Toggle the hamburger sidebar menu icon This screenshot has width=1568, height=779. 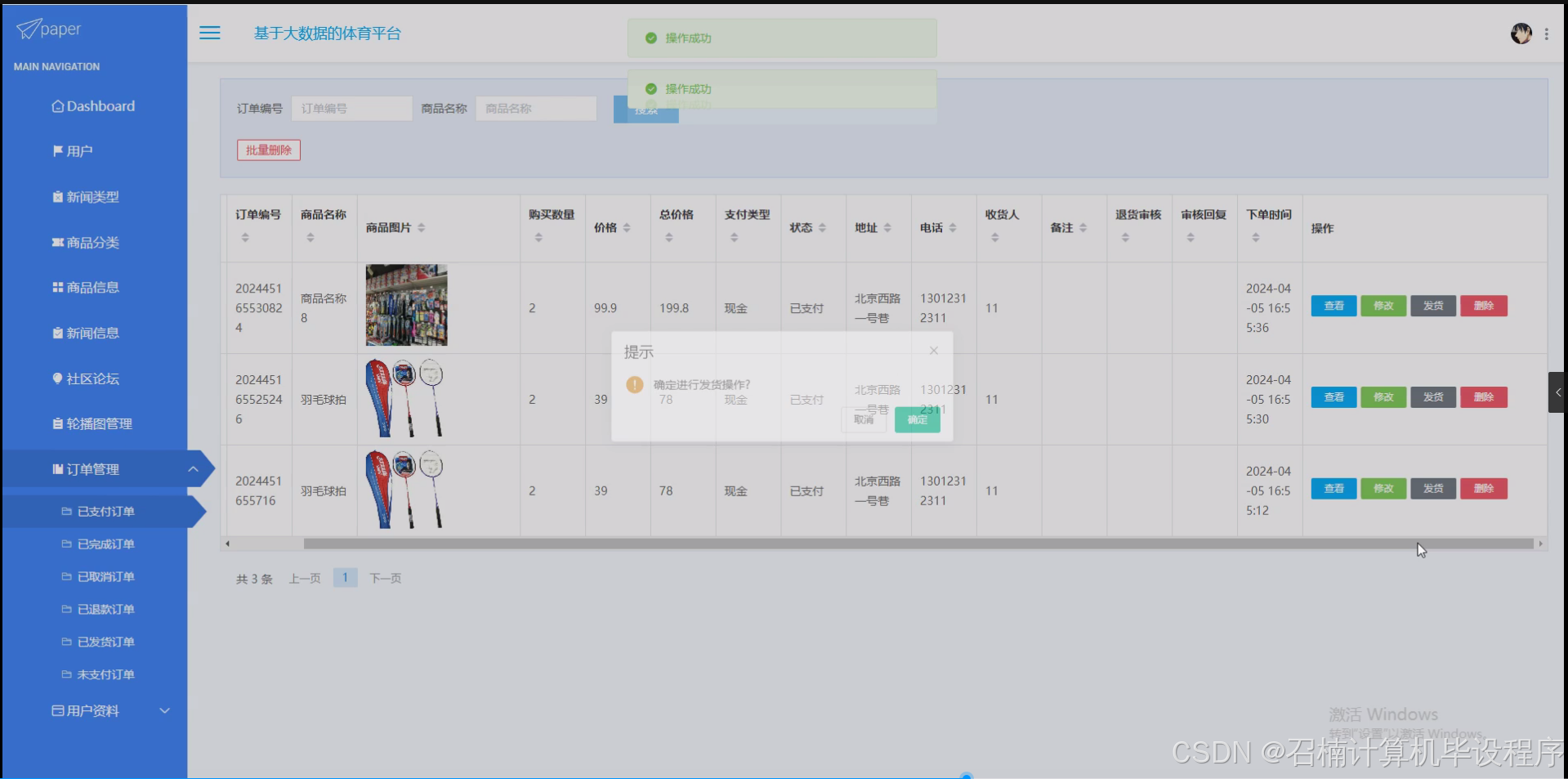(210, 33)
